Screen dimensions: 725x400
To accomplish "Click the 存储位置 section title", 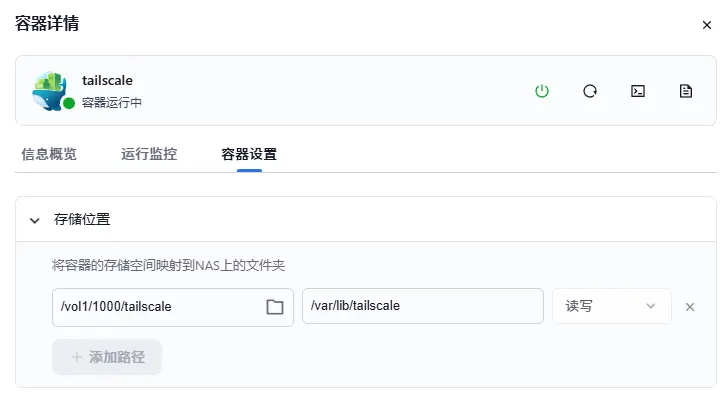I will coord(82,219).
